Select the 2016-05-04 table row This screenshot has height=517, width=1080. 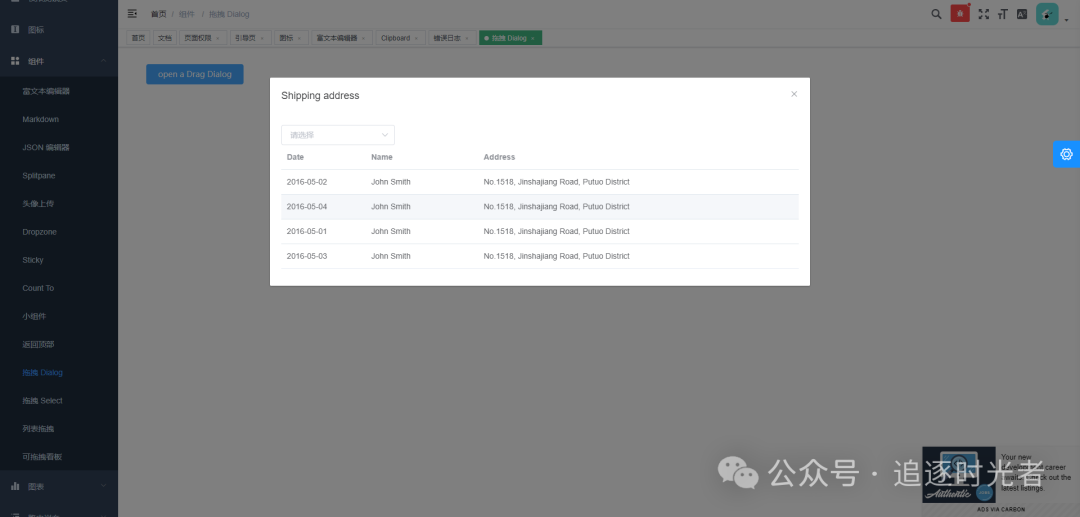pyautogui.click(x=540, y=207)
